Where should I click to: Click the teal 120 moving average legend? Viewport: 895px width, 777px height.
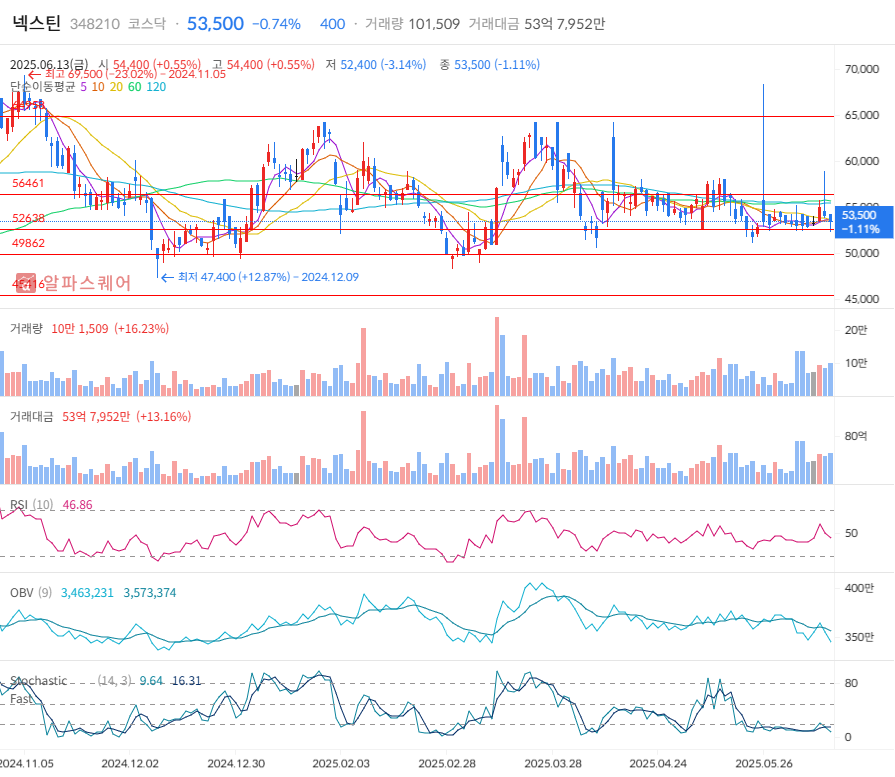[x=156, y=87]
